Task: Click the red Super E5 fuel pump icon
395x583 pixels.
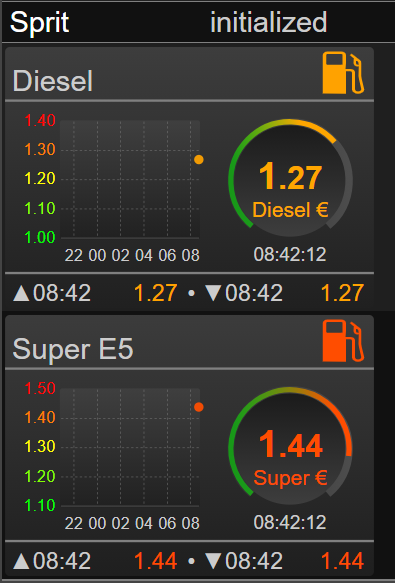Action: pyautogui.click(x=343, y=341)
